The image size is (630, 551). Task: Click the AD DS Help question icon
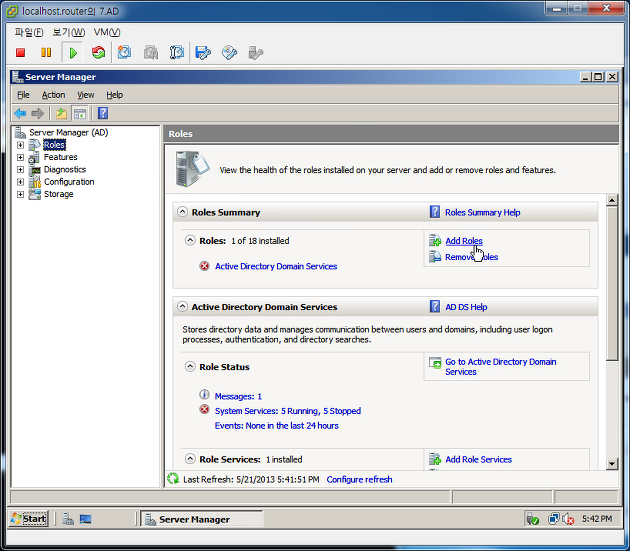point(434,307)
